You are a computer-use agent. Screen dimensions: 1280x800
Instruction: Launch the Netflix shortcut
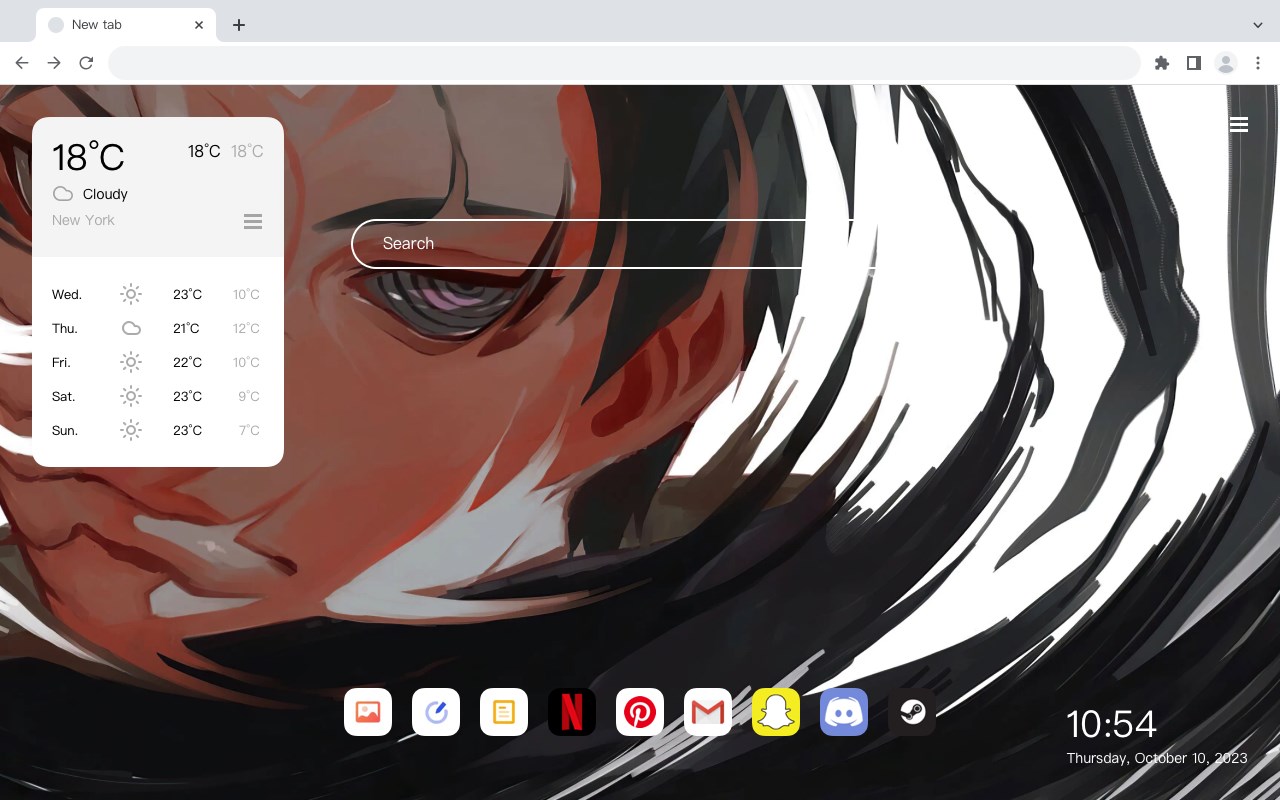(572, 712)
